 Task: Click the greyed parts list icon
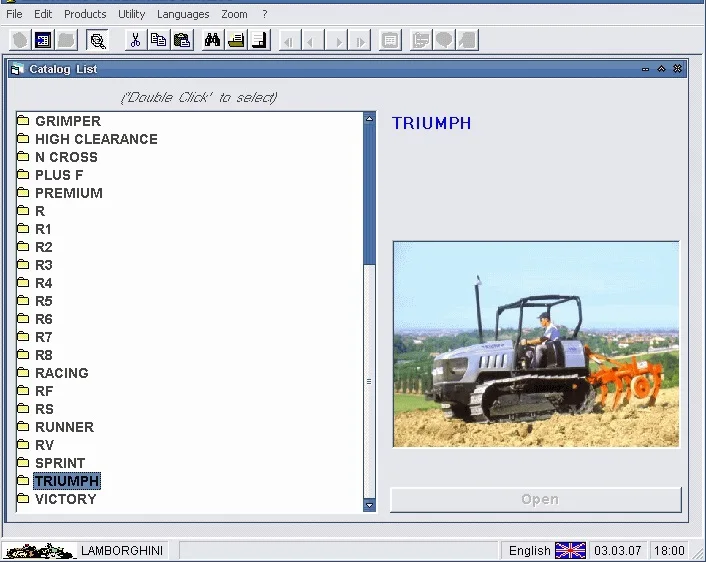pos(421,41)
